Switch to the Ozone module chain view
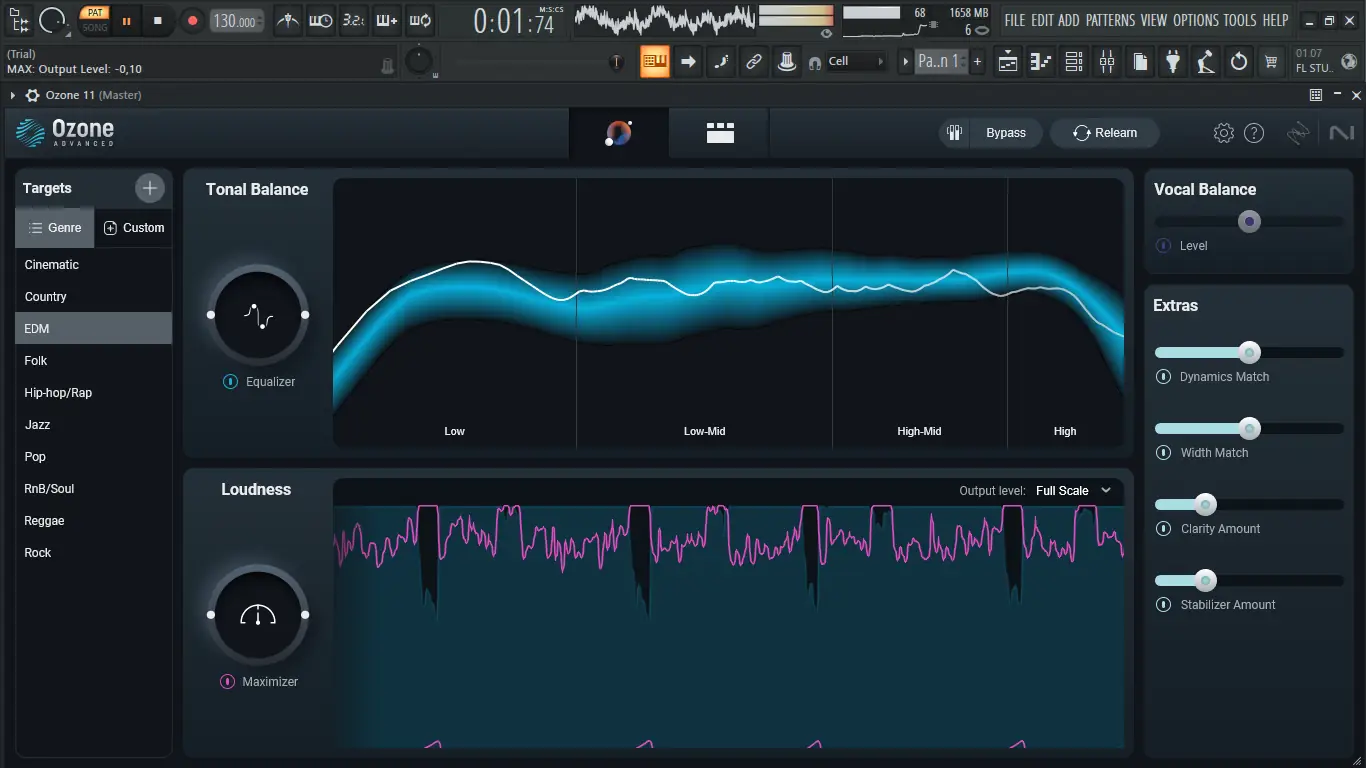Viewport: 1366px width, 768px height. [720, 133]
